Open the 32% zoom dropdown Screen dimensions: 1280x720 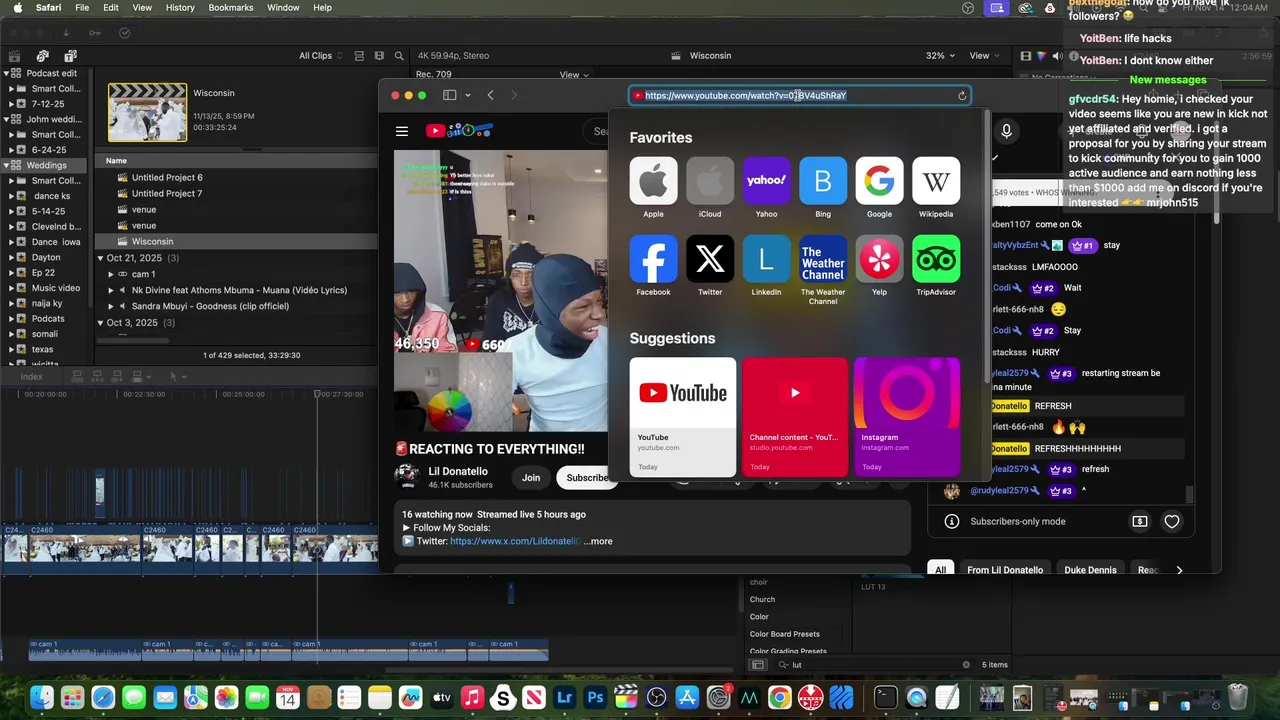939,56
